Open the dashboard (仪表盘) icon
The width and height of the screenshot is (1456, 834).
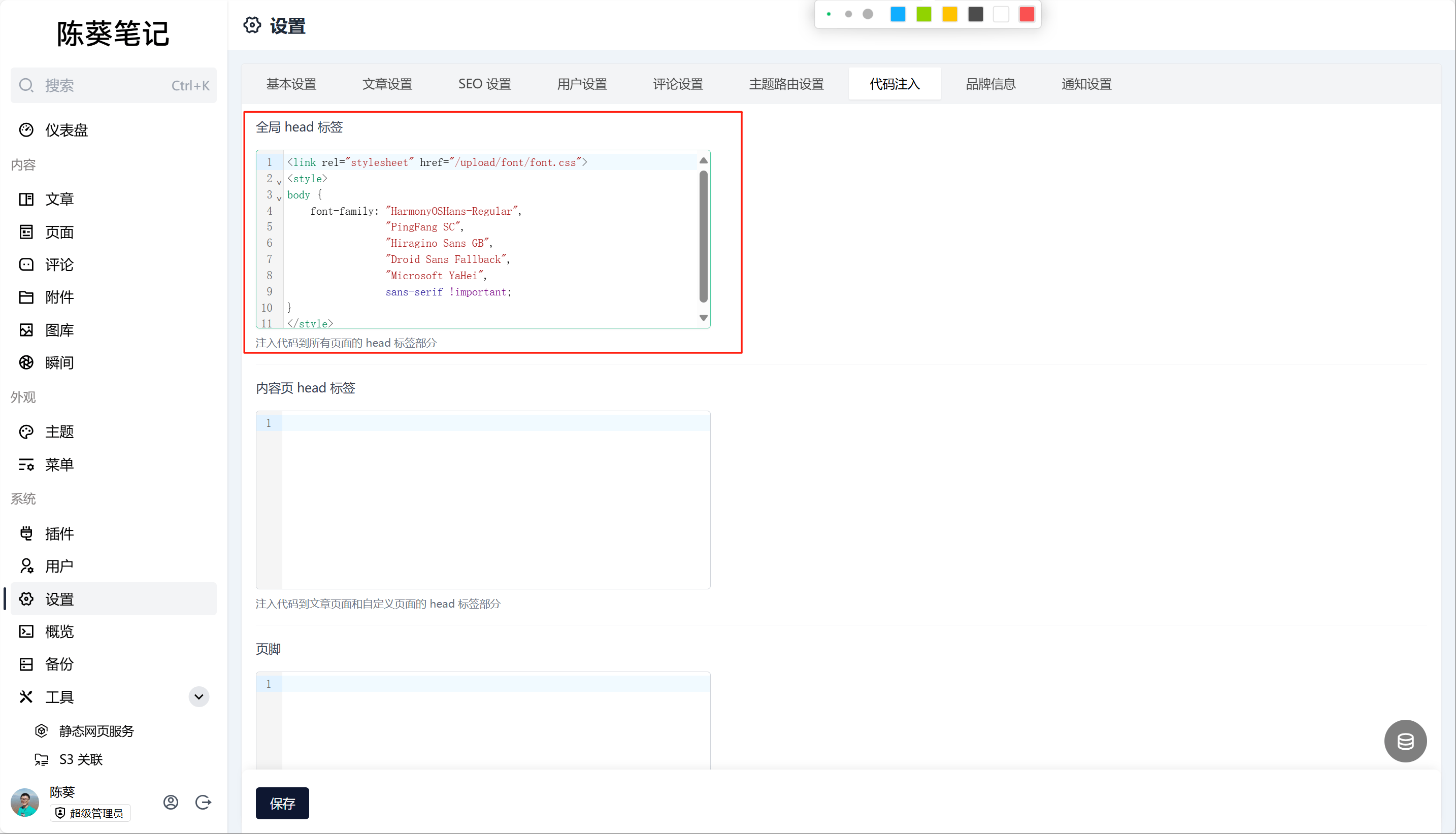point(26,130)
